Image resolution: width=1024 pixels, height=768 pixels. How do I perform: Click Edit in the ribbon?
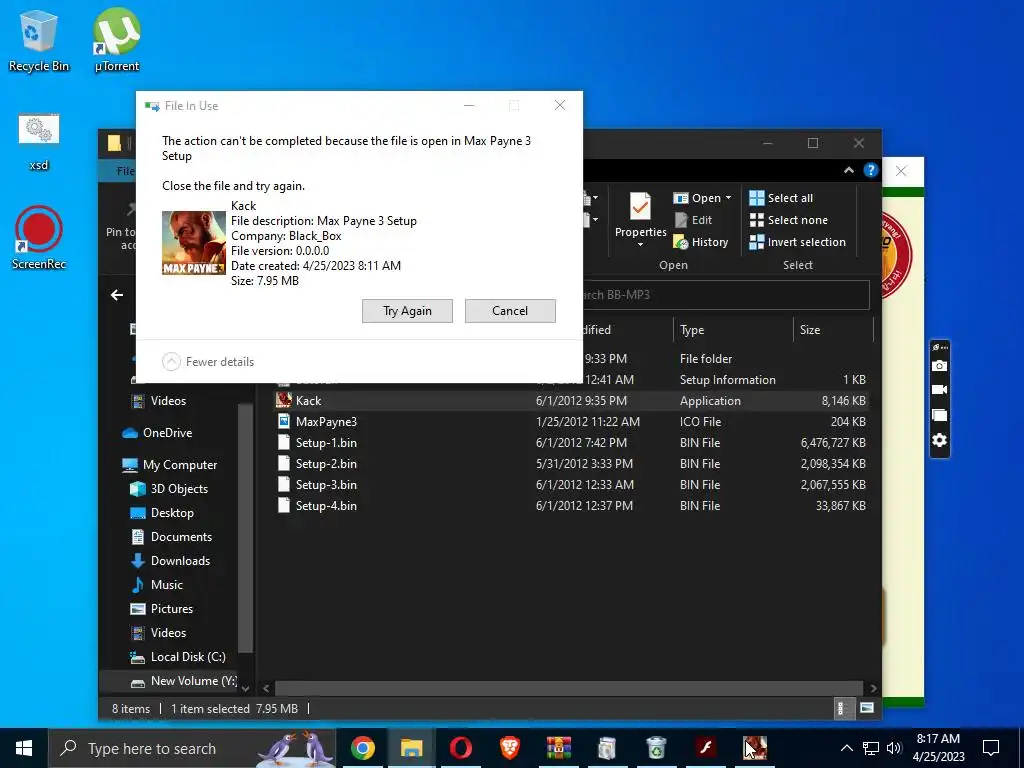[694, 220]
